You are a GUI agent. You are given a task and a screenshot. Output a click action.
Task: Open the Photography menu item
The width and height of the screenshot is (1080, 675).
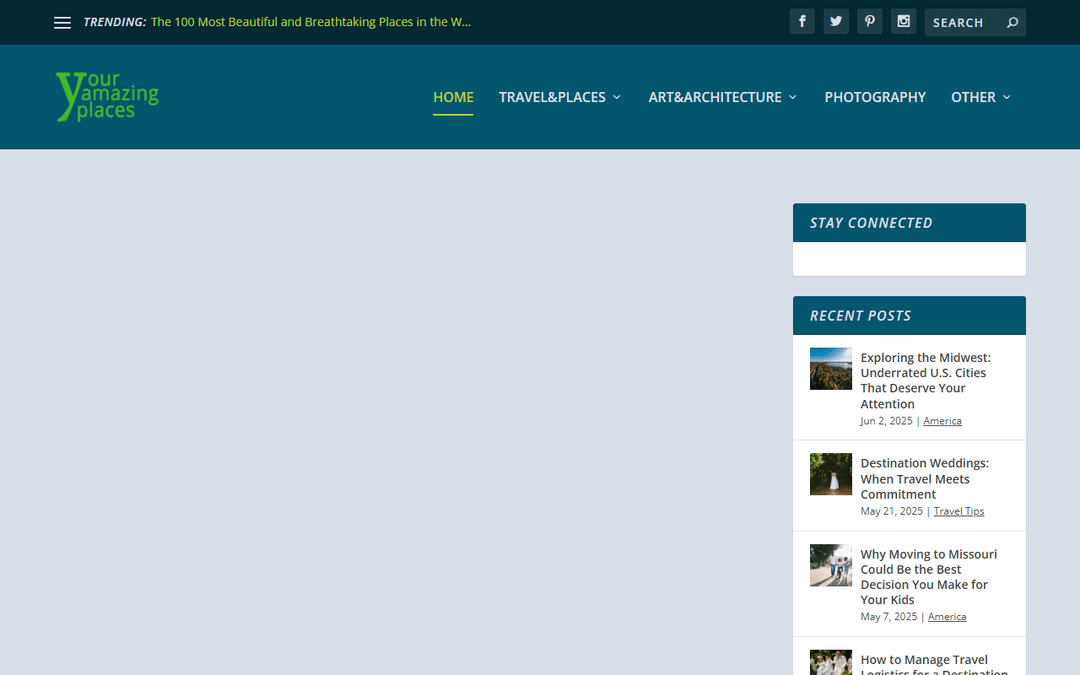coord(875,97)
